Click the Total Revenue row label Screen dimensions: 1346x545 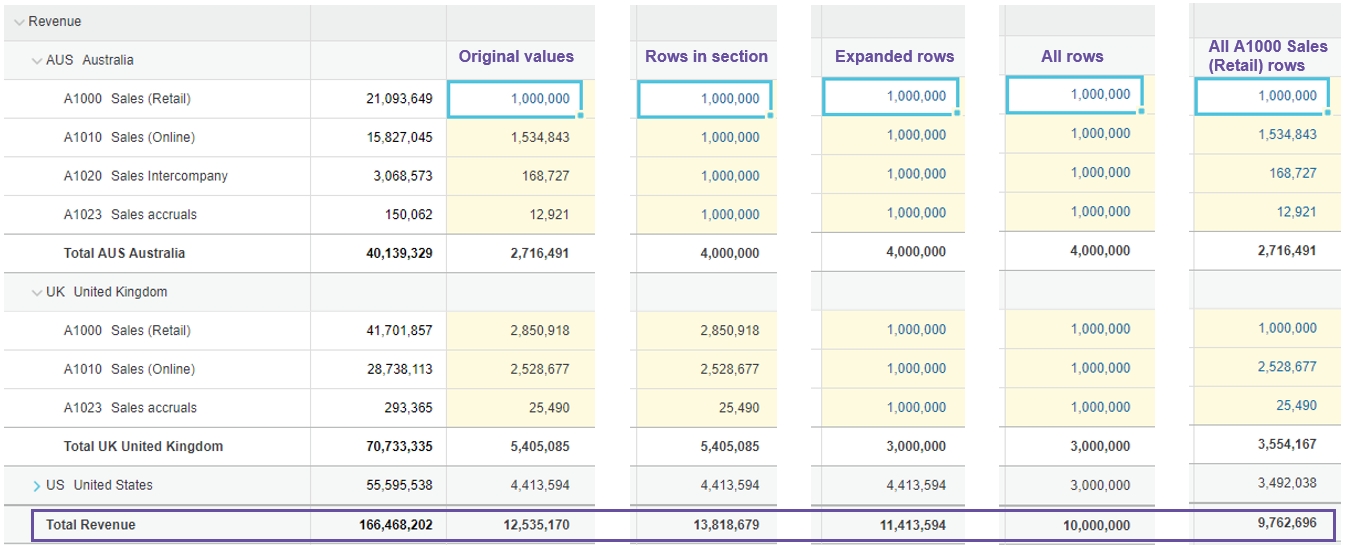[90, 525]
